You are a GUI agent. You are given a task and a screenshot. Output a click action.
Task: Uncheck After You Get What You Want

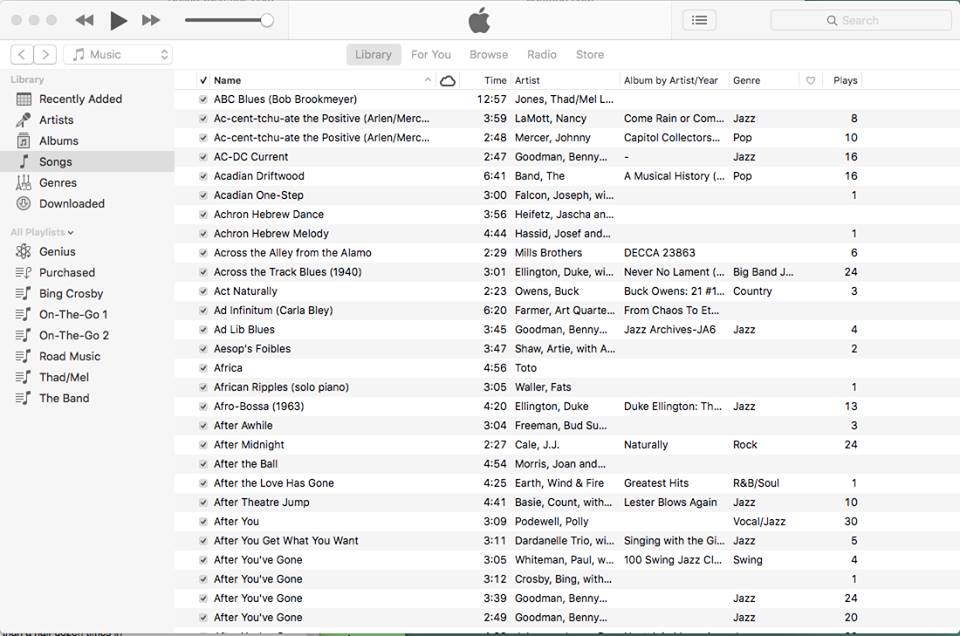click(x=203, y=541)
